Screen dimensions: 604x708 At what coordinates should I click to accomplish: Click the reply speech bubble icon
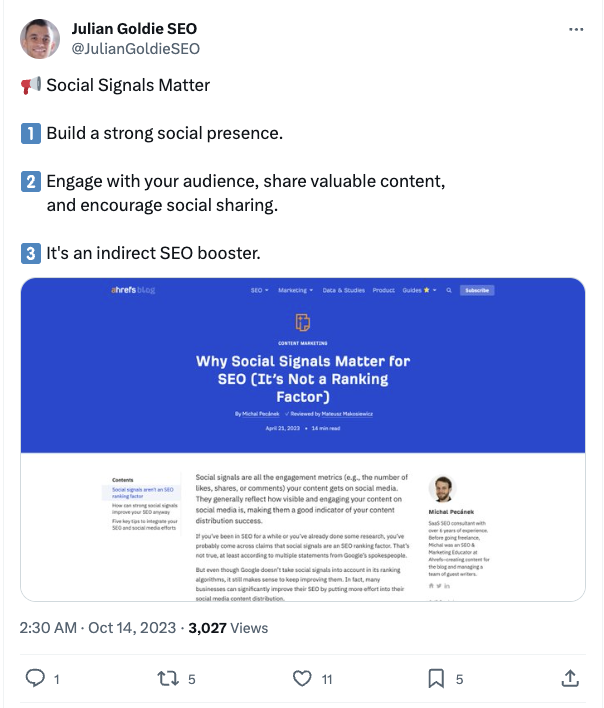click(x=36, y=679)
